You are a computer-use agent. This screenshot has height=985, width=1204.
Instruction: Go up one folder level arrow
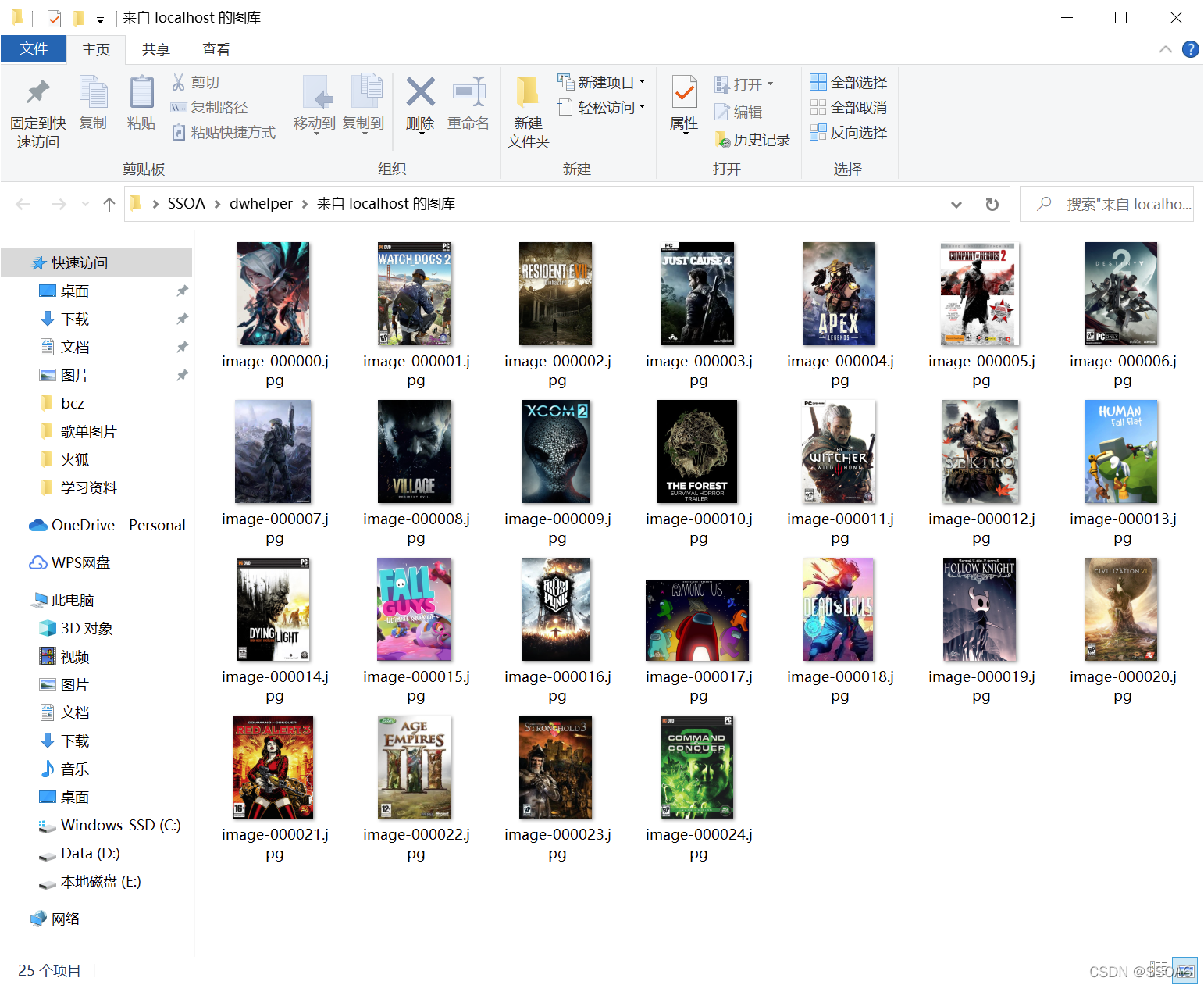[x=109, y=204]
